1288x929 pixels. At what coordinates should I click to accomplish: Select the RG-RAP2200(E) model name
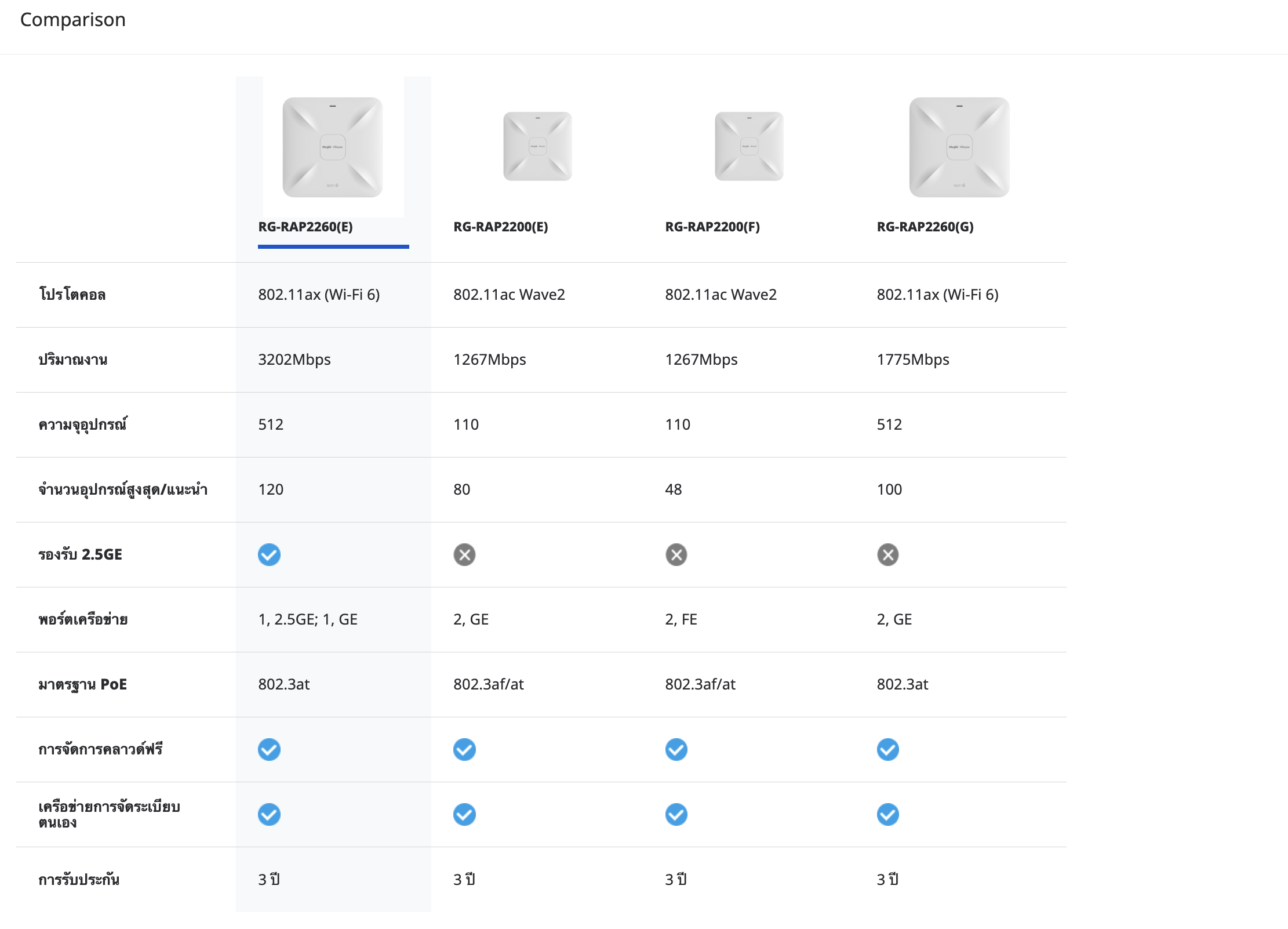(500, 227)
